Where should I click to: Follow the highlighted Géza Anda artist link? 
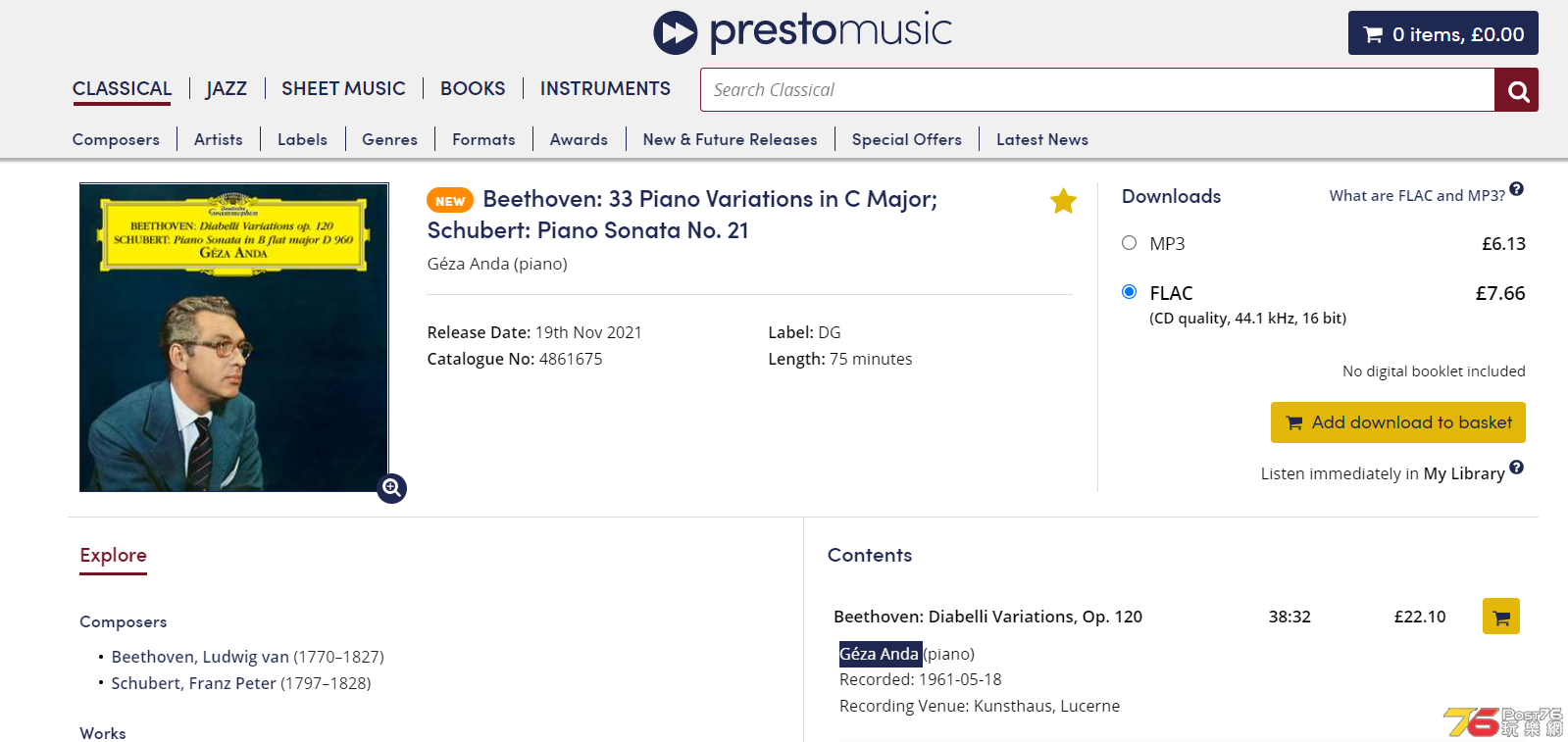tap(880, 654)
